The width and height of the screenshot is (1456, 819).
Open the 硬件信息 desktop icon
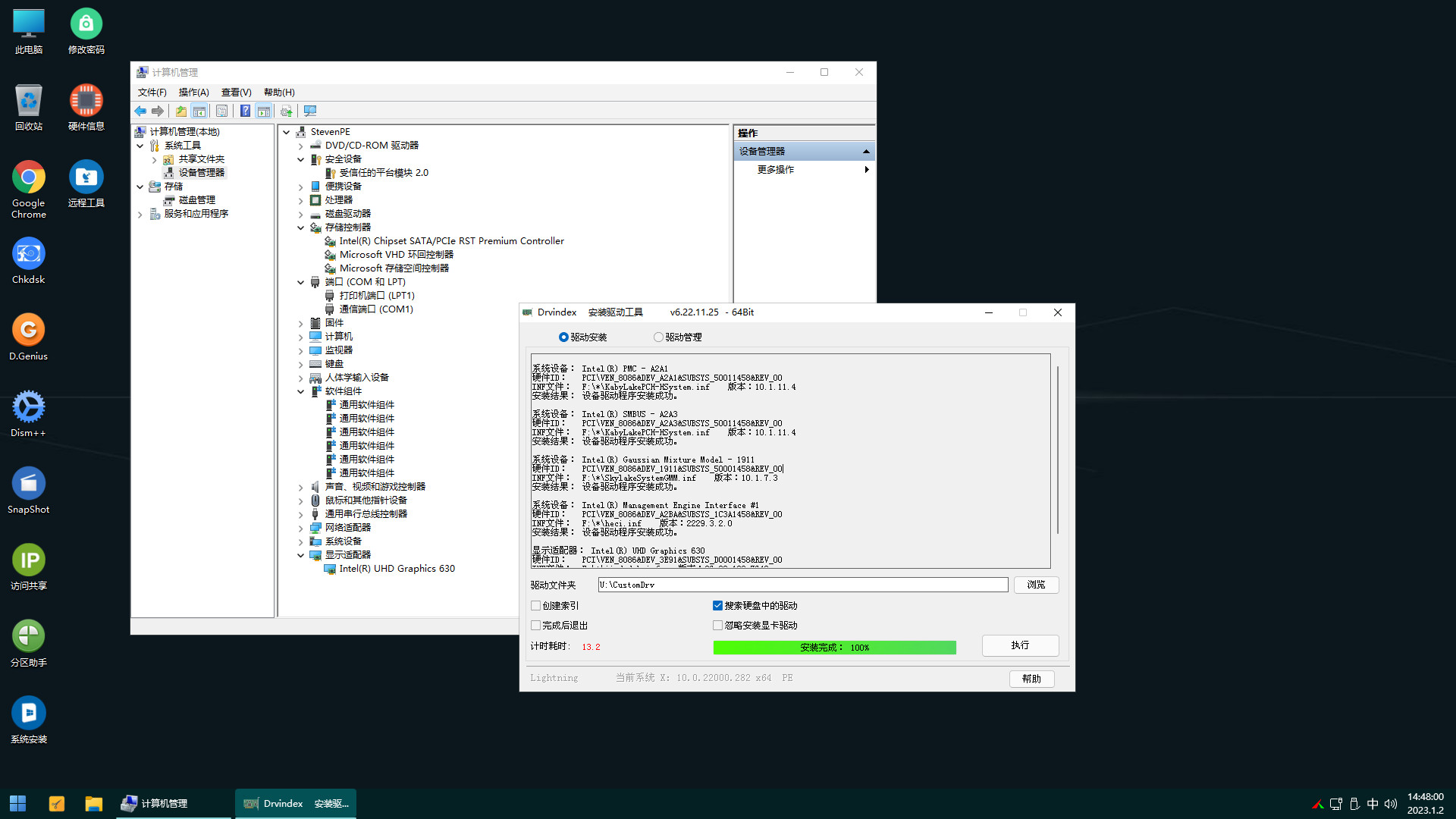coord(86,108)
